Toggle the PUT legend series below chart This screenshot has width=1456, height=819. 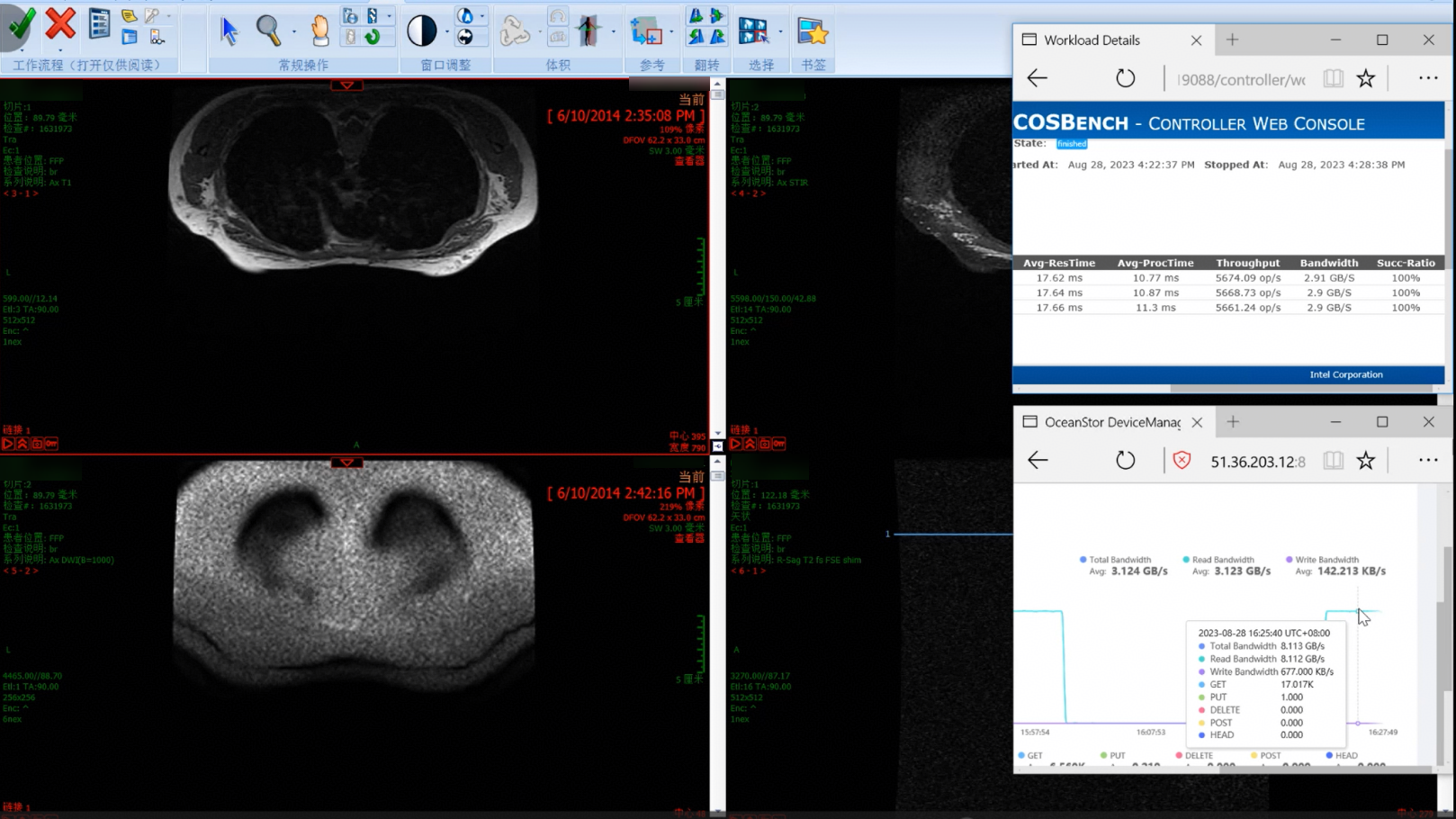1113,756
